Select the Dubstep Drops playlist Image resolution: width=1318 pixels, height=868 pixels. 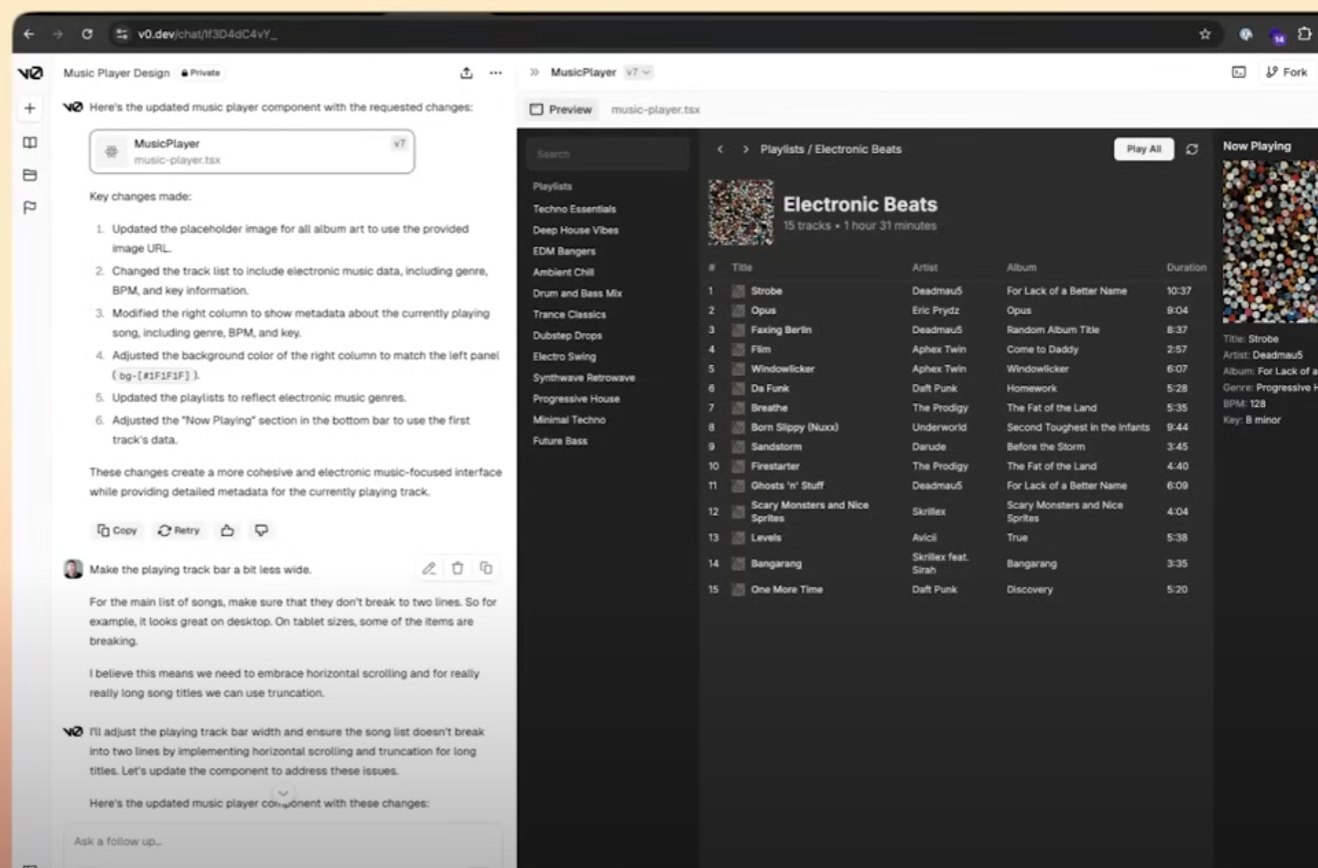click(x=567, y=335)
